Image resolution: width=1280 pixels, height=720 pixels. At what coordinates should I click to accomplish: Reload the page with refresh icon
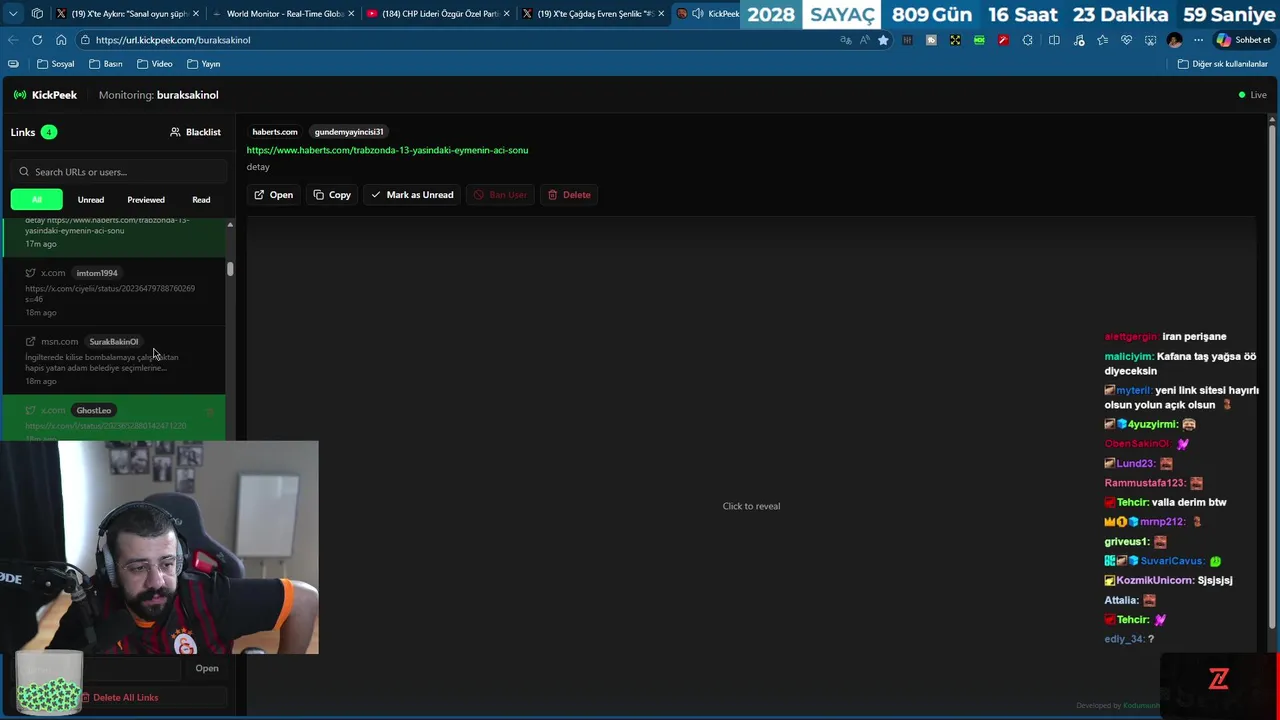(37, 40)
